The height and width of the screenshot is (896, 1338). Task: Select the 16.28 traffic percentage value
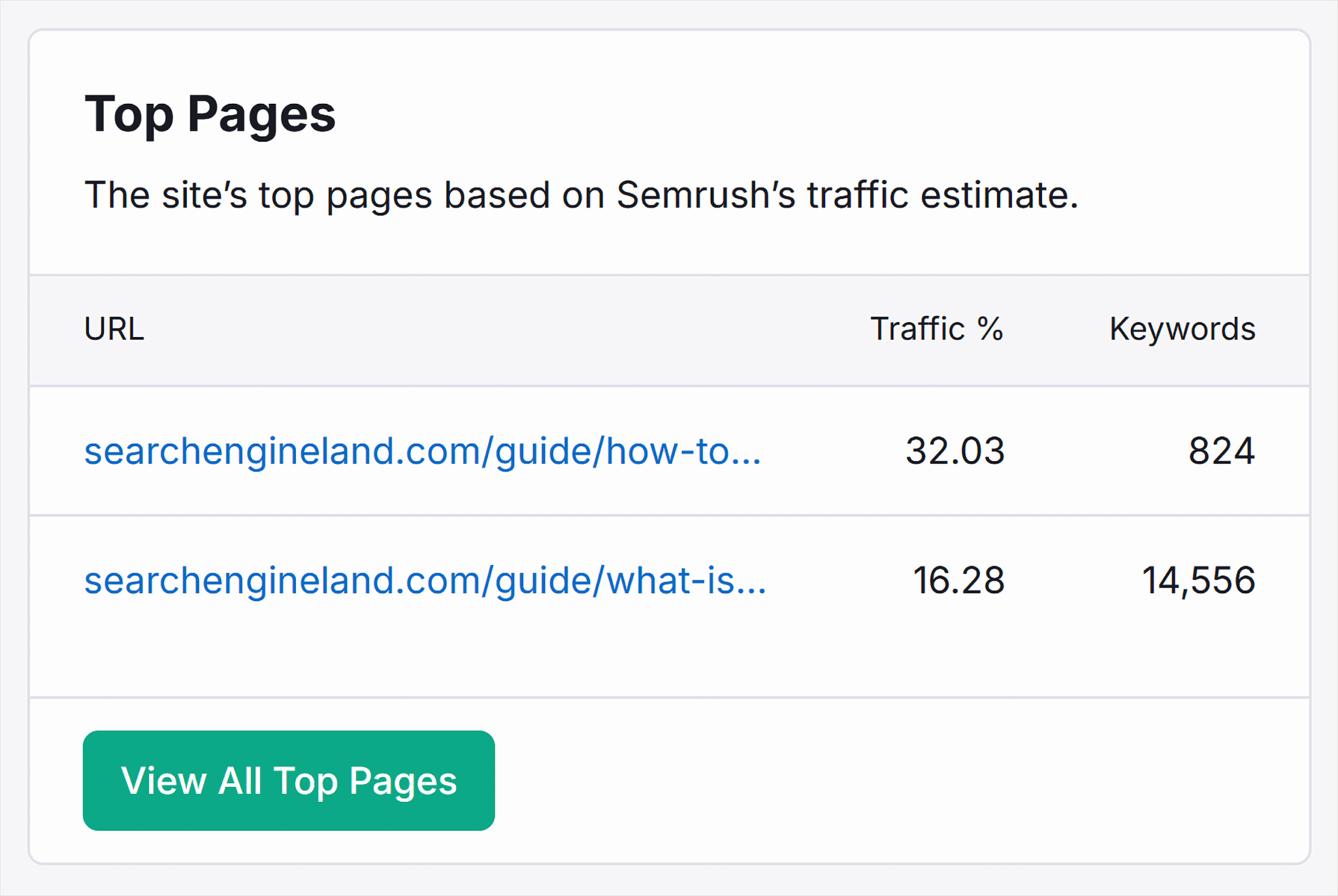pyautogui.click(x=958, y=581)
